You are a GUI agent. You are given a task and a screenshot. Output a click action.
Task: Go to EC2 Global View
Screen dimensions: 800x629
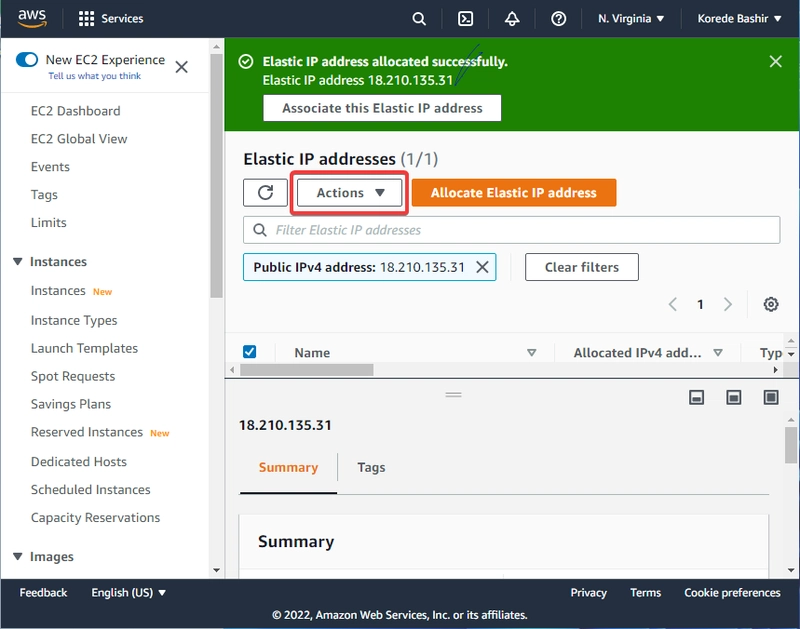coord(79,139)
